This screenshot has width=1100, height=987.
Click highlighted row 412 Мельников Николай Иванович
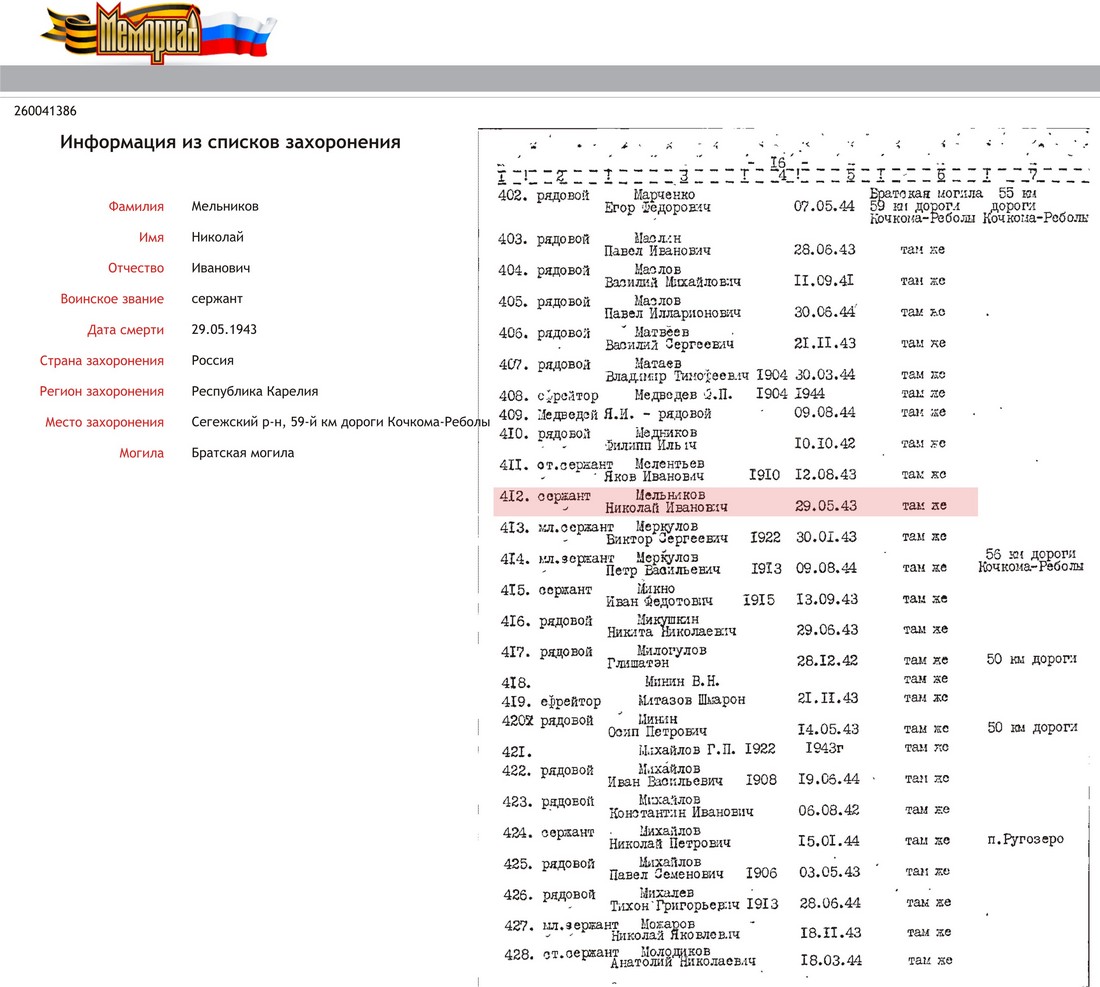click(736, 502)
